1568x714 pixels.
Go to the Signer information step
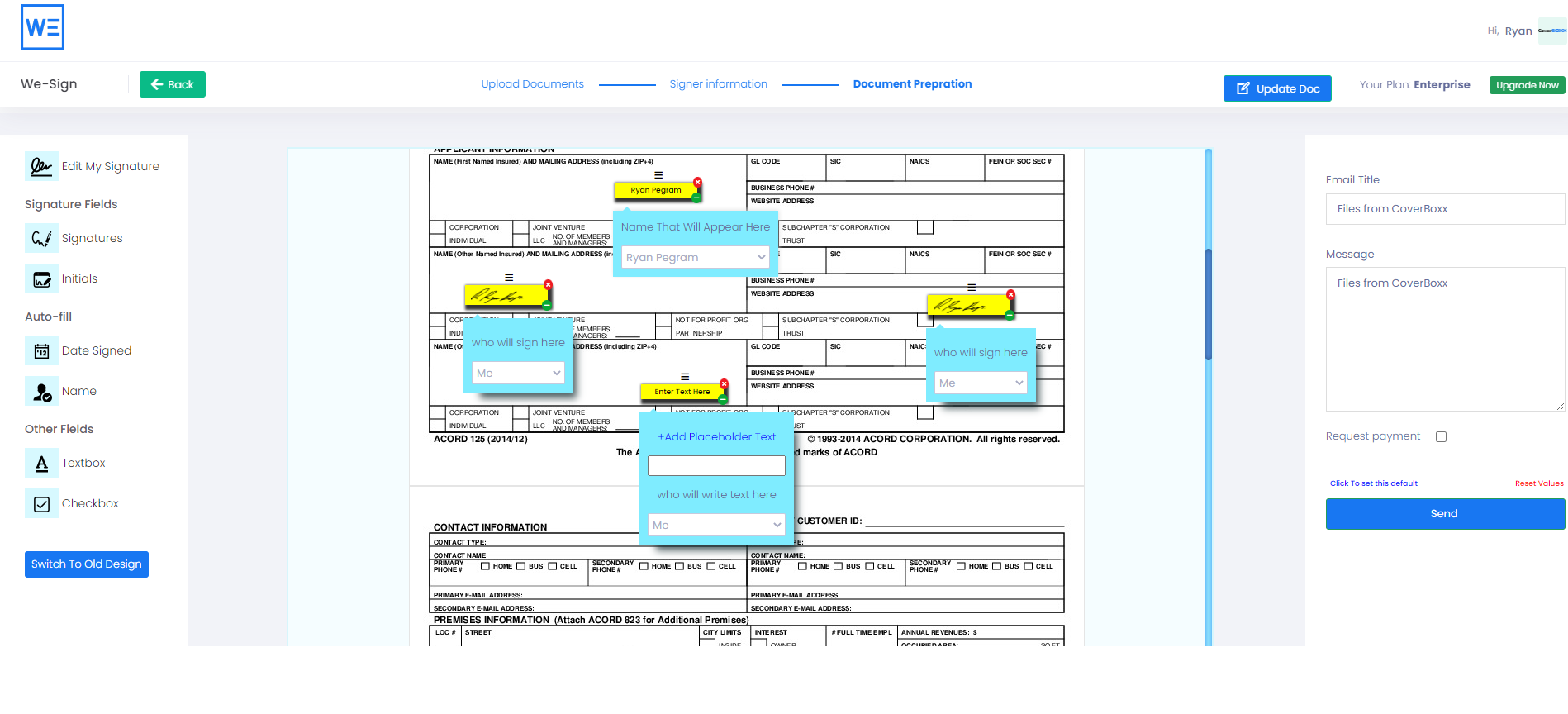pos(719,84)
